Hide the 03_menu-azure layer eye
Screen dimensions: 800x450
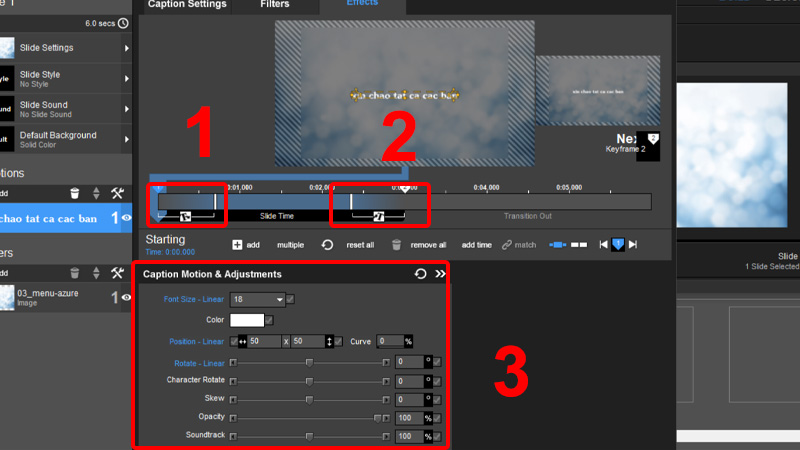point(127,296)
